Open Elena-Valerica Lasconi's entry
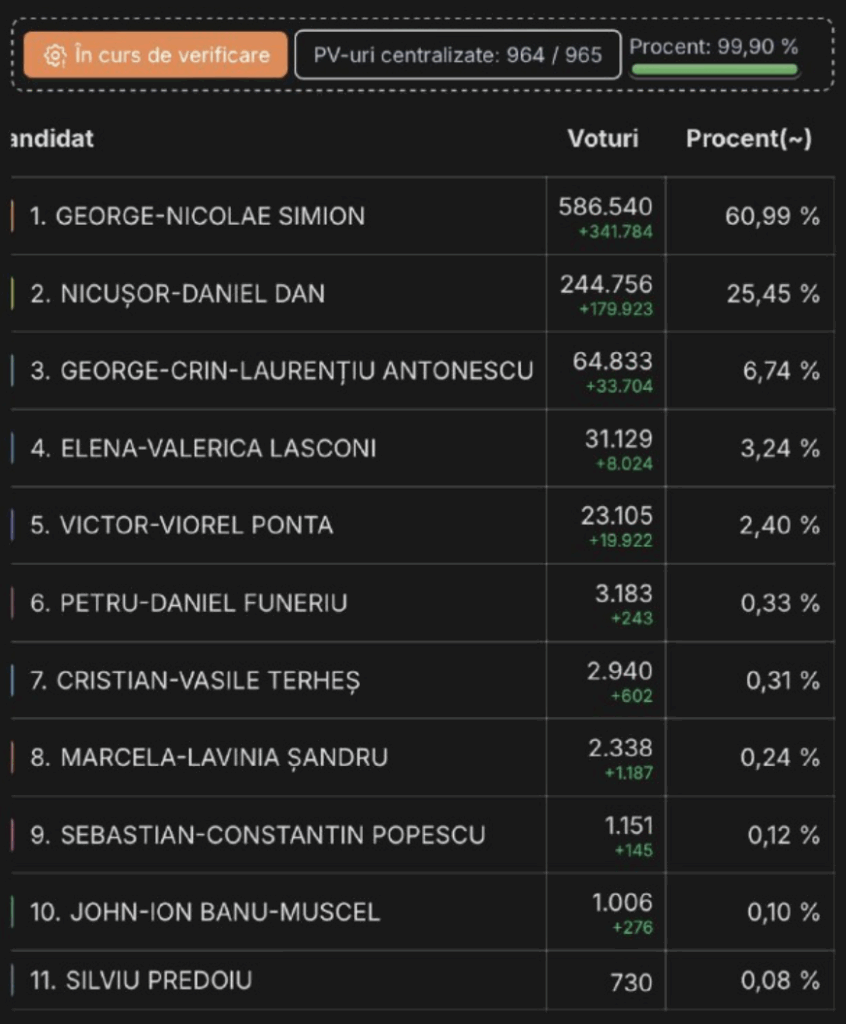This screenshot has width=846, height=1024. (x=203, y=448)
